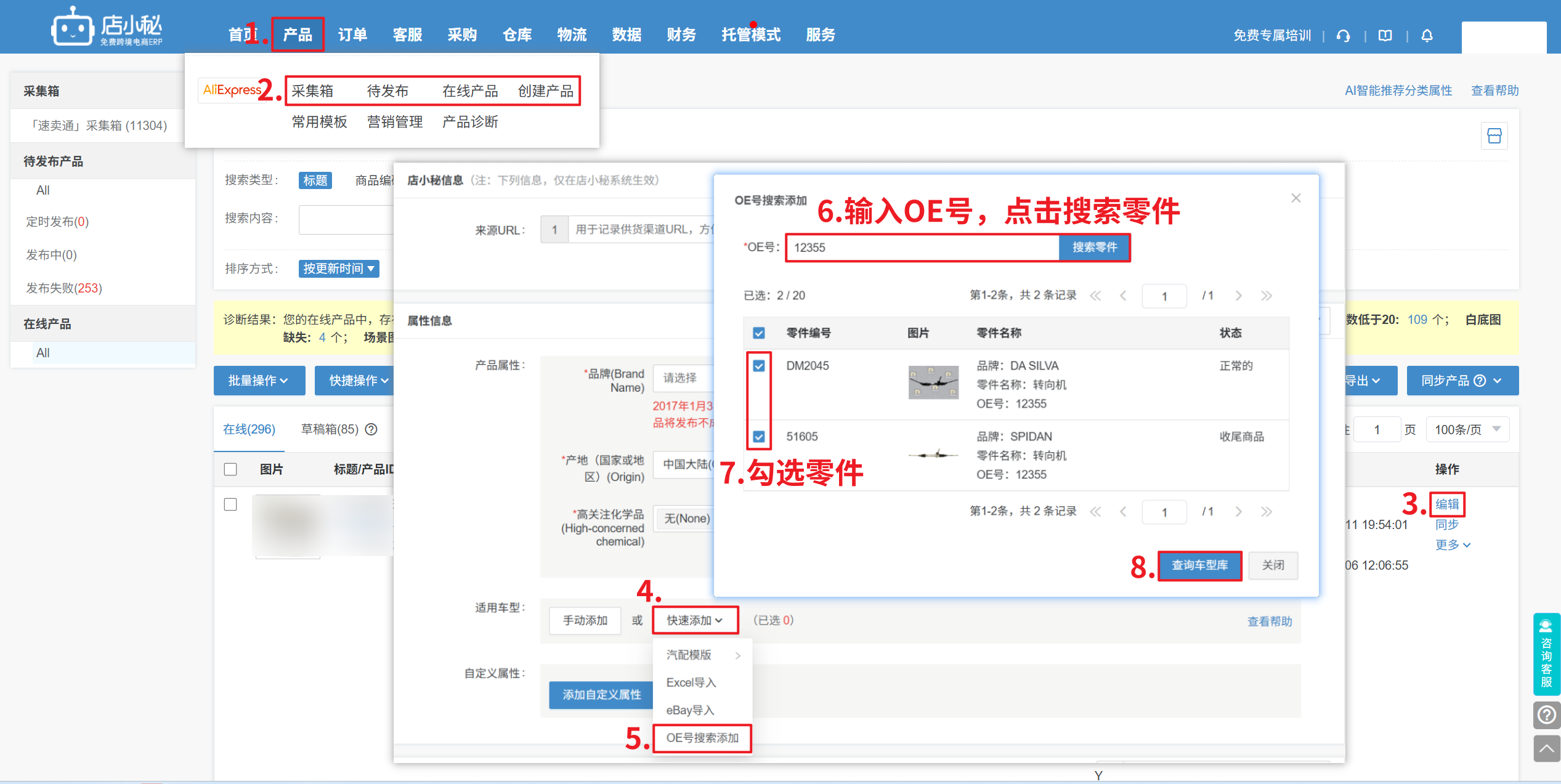Toggle select-all checkbox in parts table header
The image size is (1561, 784).
(x=759, y=333)
